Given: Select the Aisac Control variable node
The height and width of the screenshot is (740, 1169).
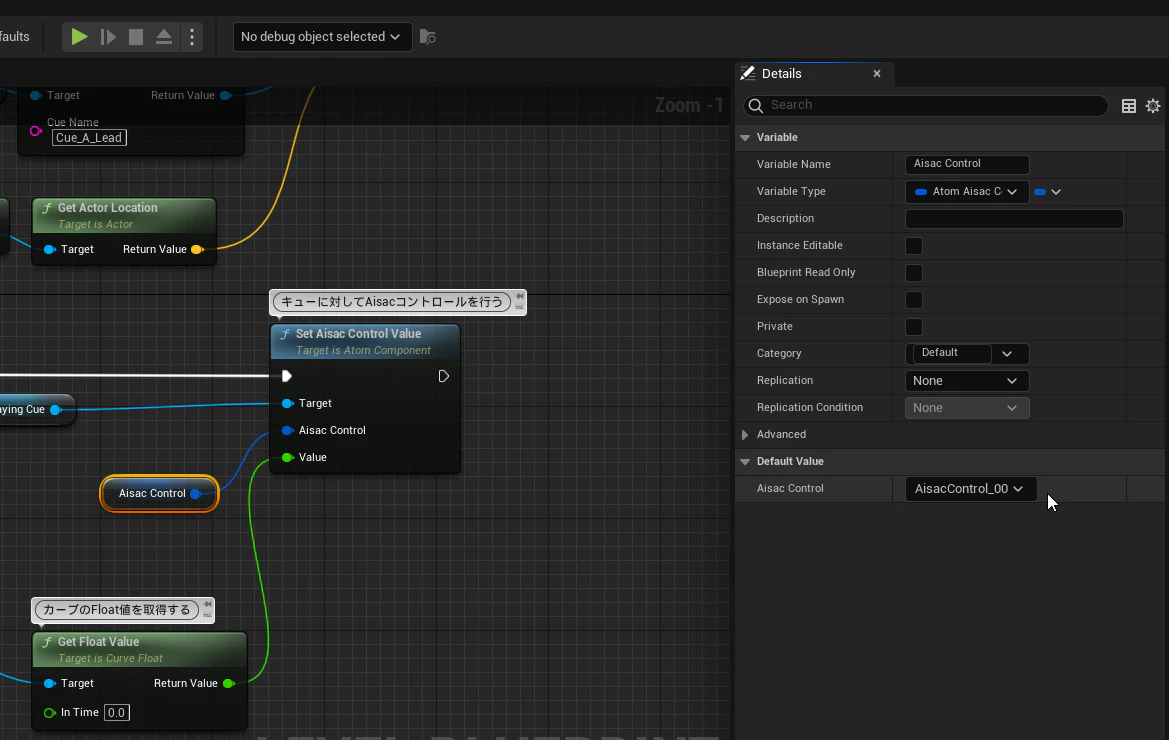Looking at the screenshot, I should click(x=159, y=493).
